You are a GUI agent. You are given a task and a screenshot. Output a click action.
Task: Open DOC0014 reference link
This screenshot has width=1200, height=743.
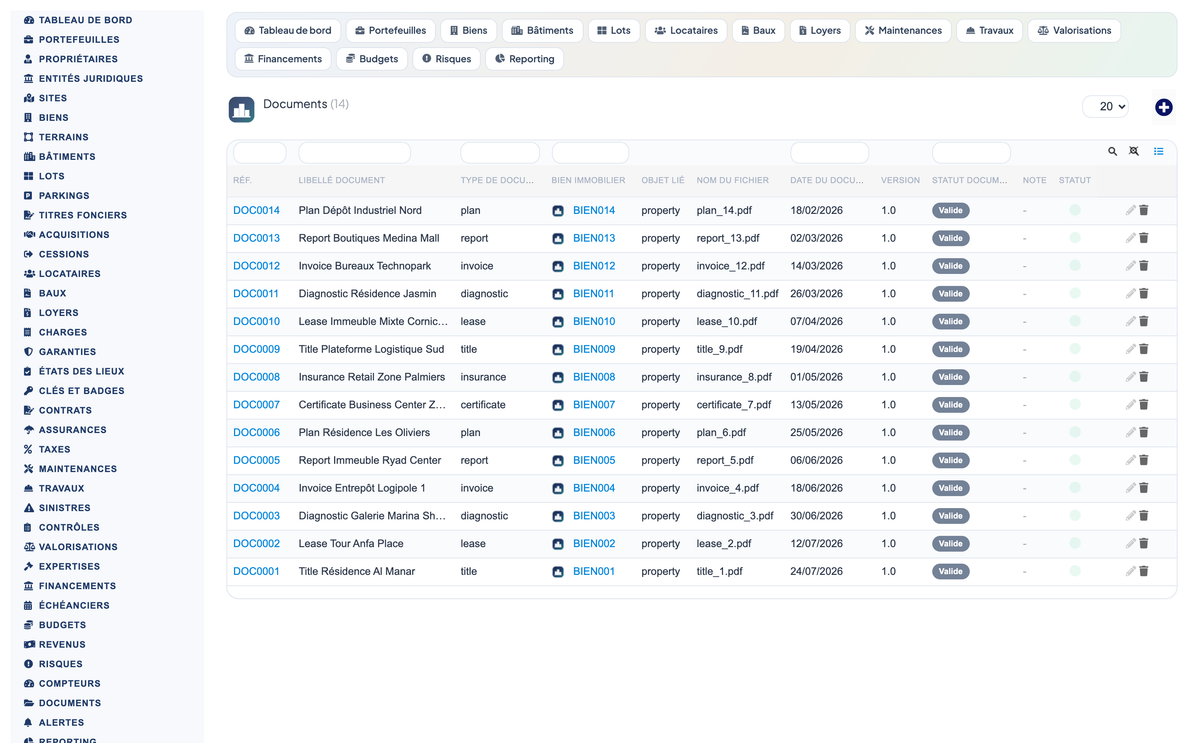(256, 210)
